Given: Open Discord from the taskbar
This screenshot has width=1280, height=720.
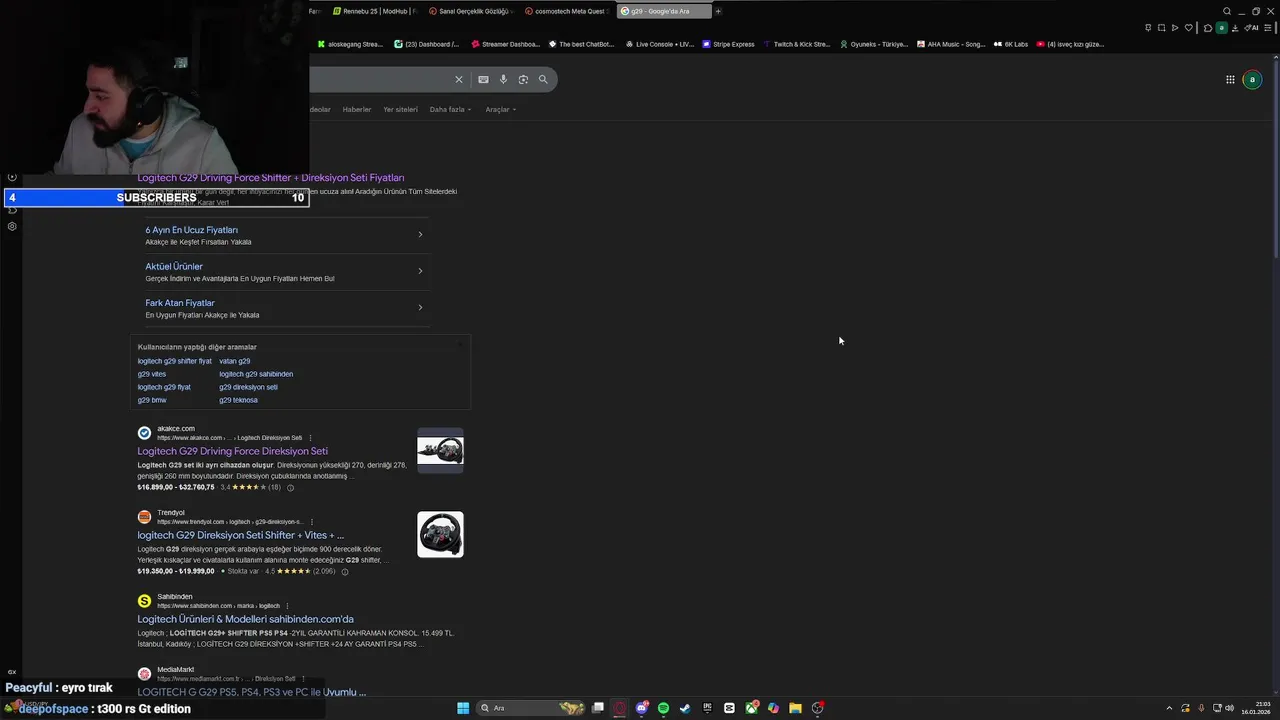Looking at the screenshot, I should [642, 708].
